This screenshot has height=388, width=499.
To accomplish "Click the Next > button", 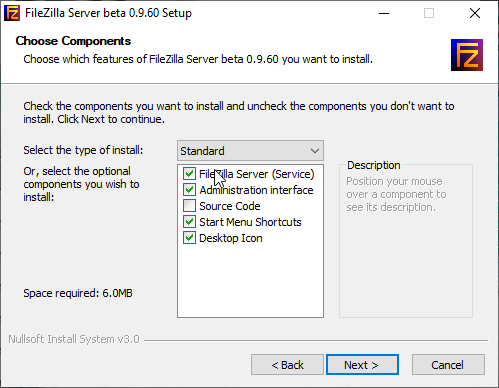I will coord(362,365).
